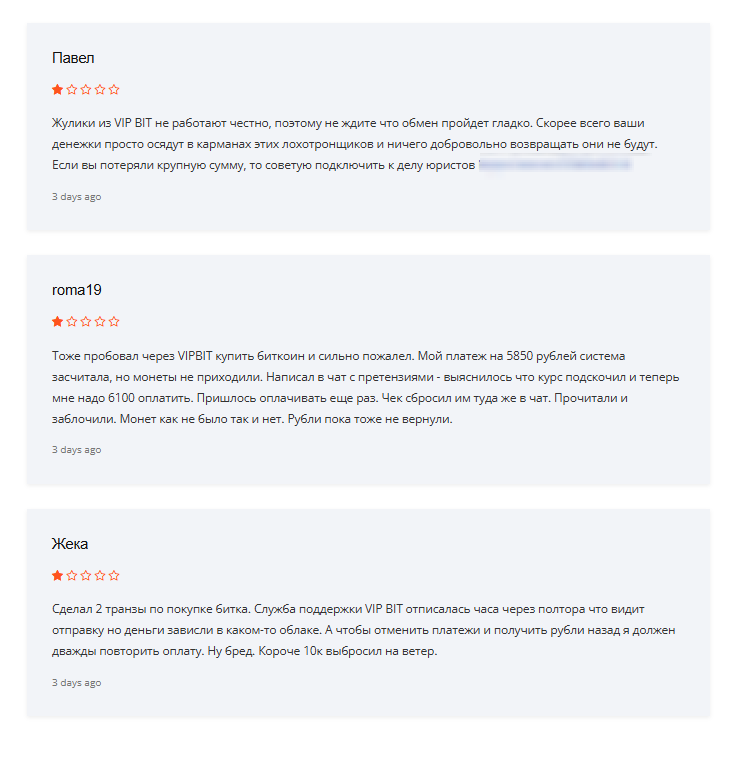The image size is (737, 769).
Task: Click the third star in Жека's review
Action: (86, 576)
